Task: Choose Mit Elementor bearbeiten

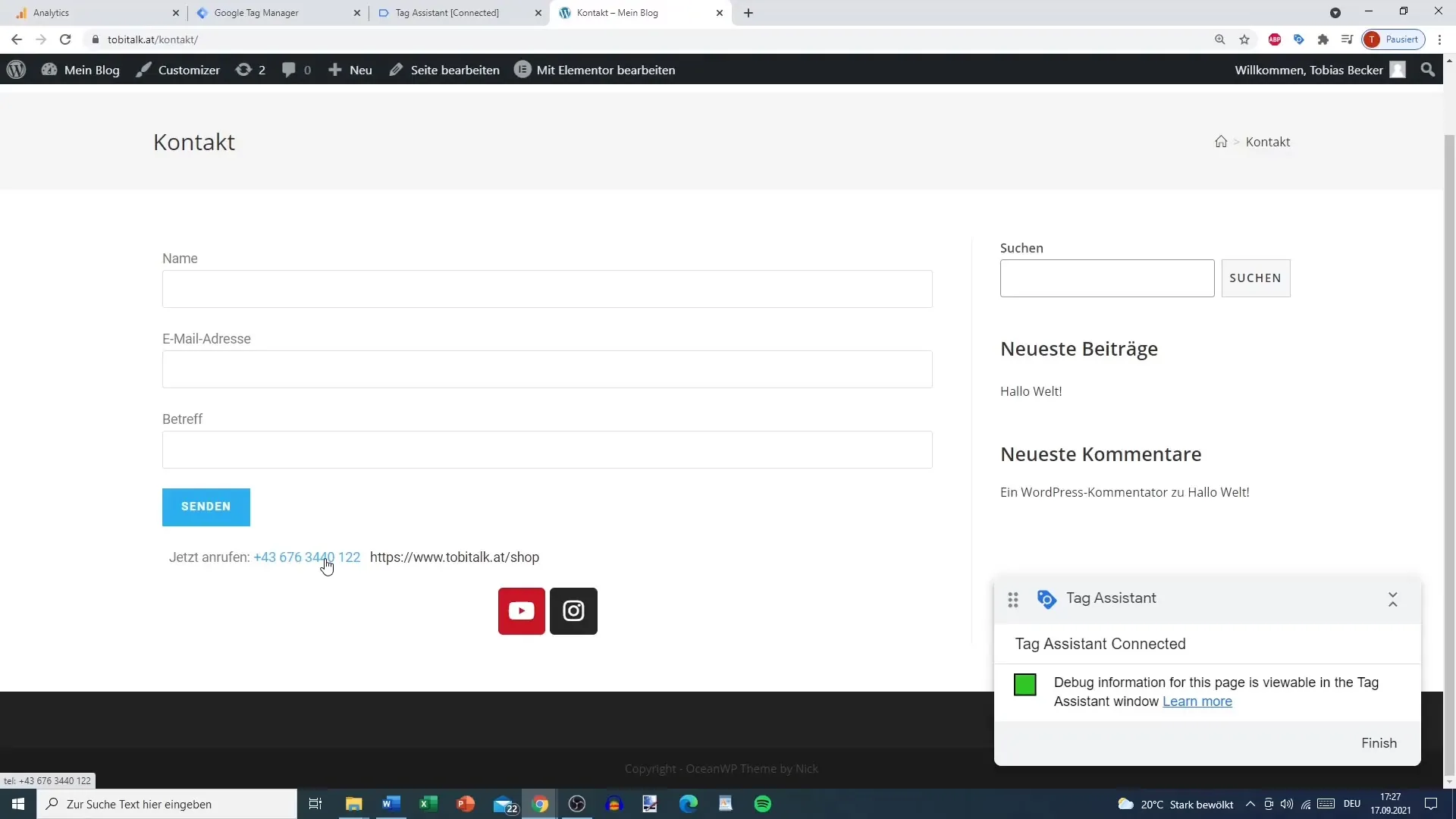Action: [595, 70]
